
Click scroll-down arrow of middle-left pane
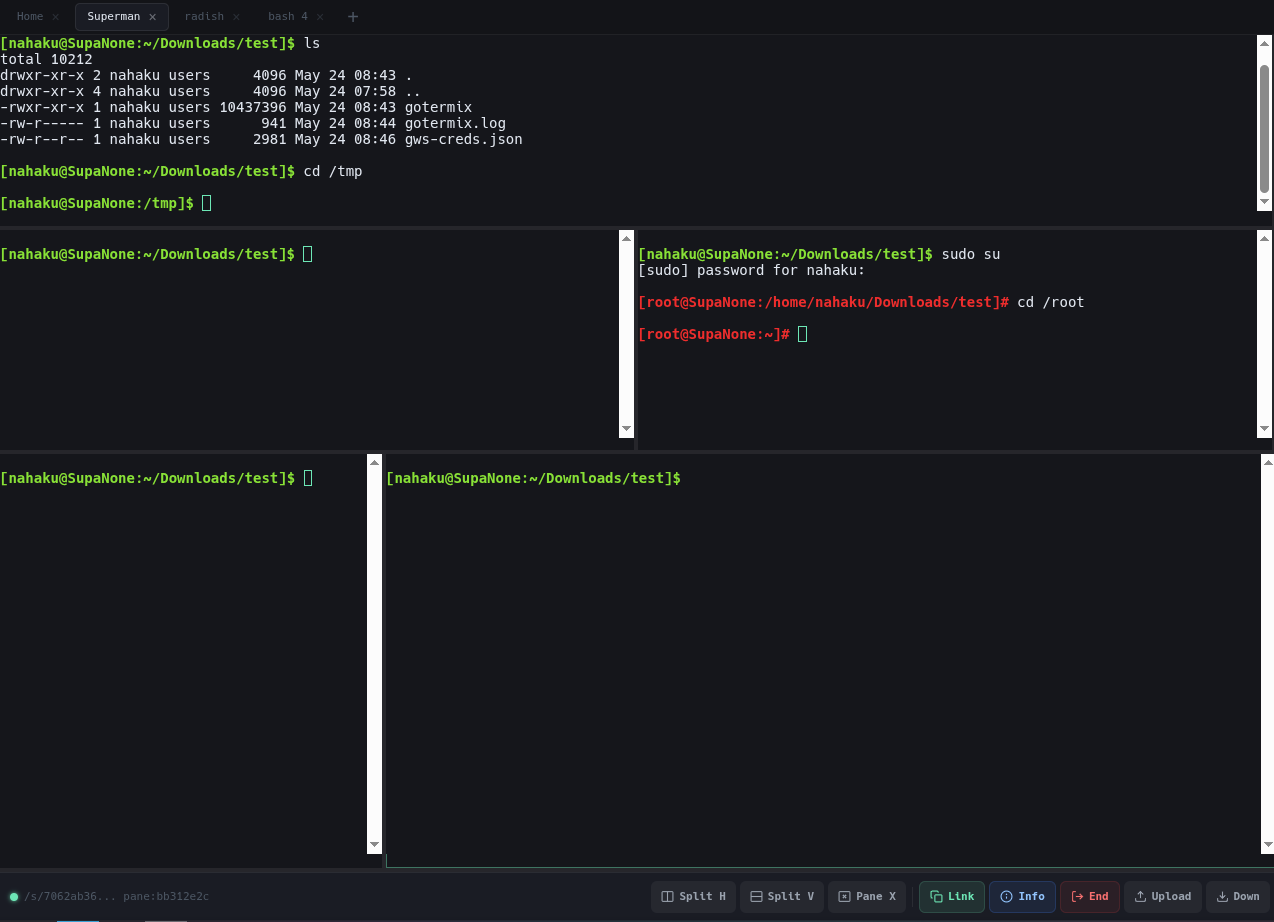(626, 429)
